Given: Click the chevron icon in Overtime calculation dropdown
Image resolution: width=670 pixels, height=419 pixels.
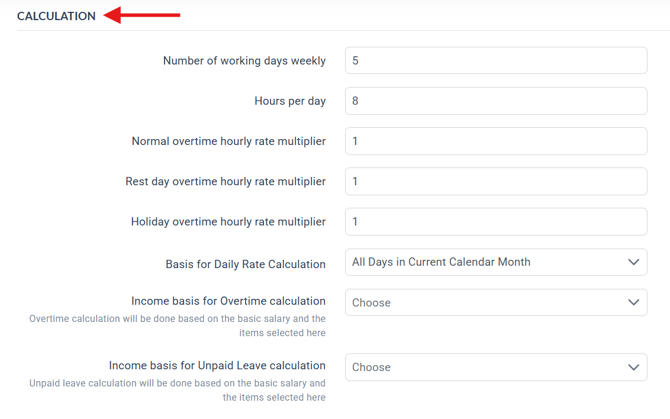Looking at the screenshot, I should (x=633, y=302).
